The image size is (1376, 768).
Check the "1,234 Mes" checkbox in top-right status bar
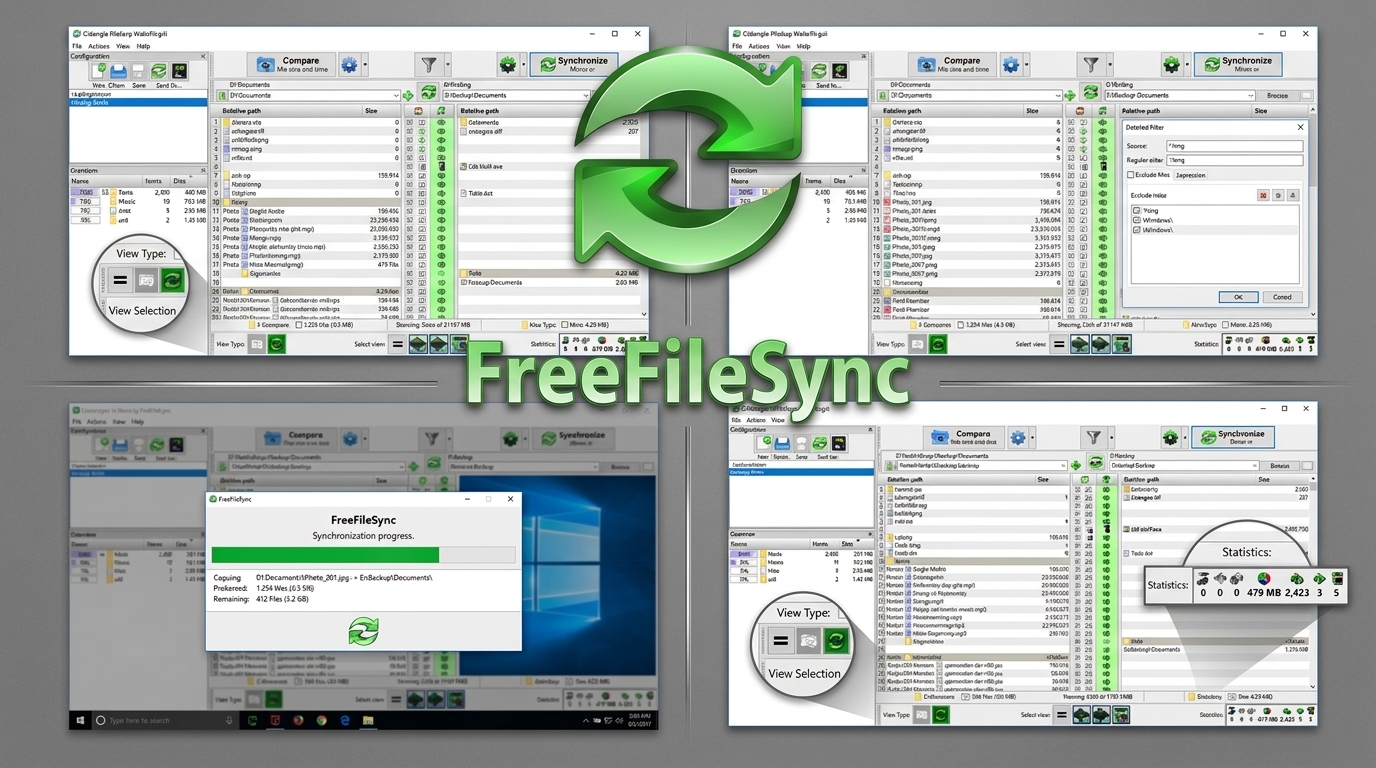point(962,325)
